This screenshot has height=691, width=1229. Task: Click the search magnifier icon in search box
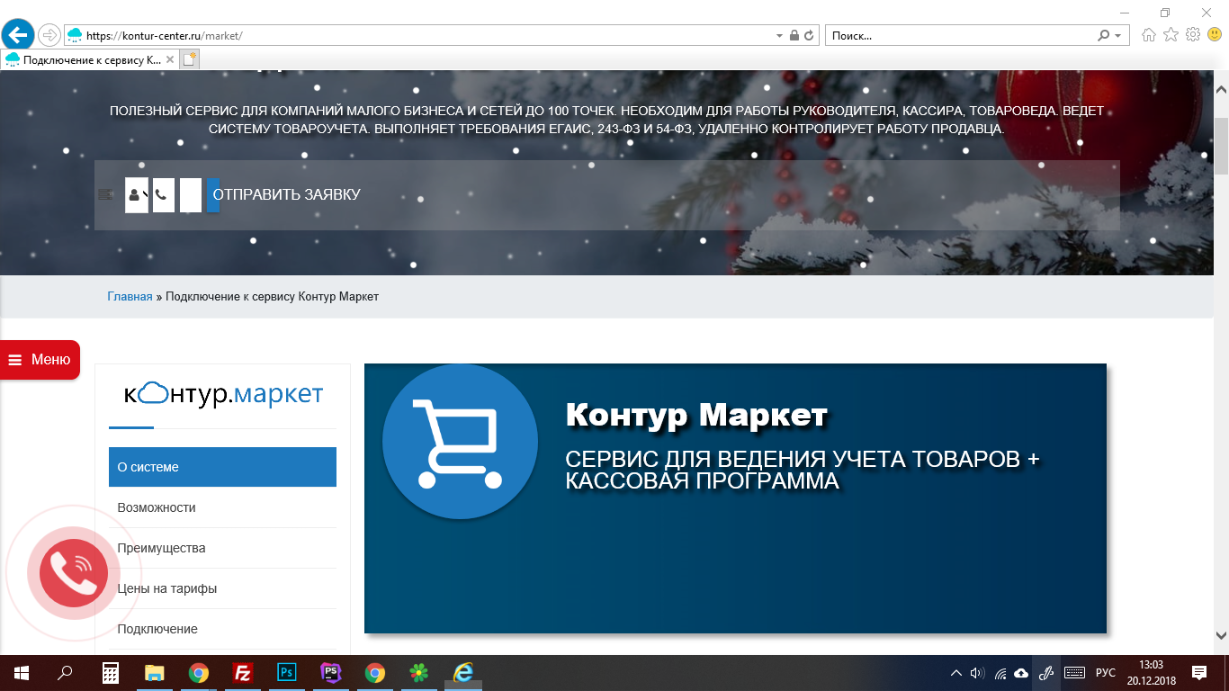point(1104,35)
